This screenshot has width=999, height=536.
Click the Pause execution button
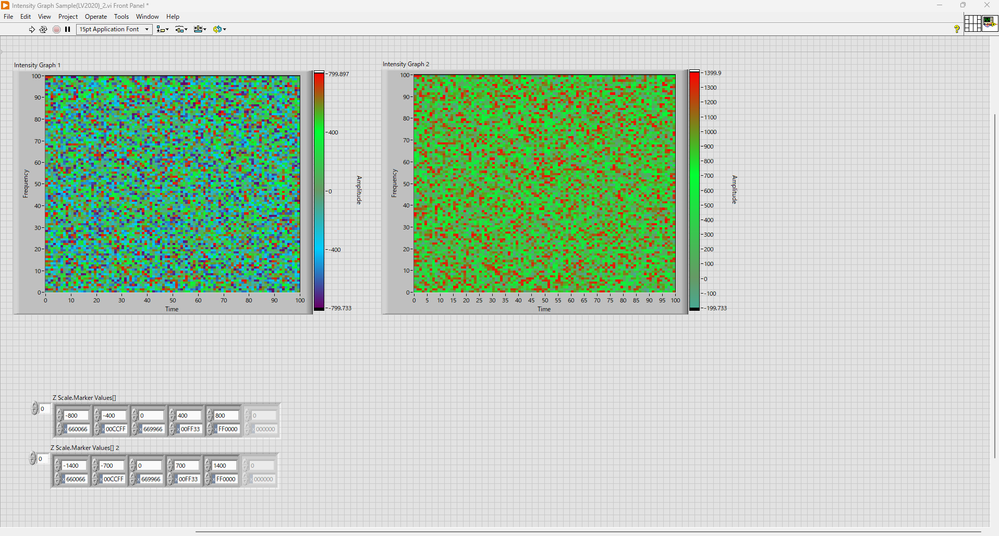pyautogui.click(x=67, y=29)
